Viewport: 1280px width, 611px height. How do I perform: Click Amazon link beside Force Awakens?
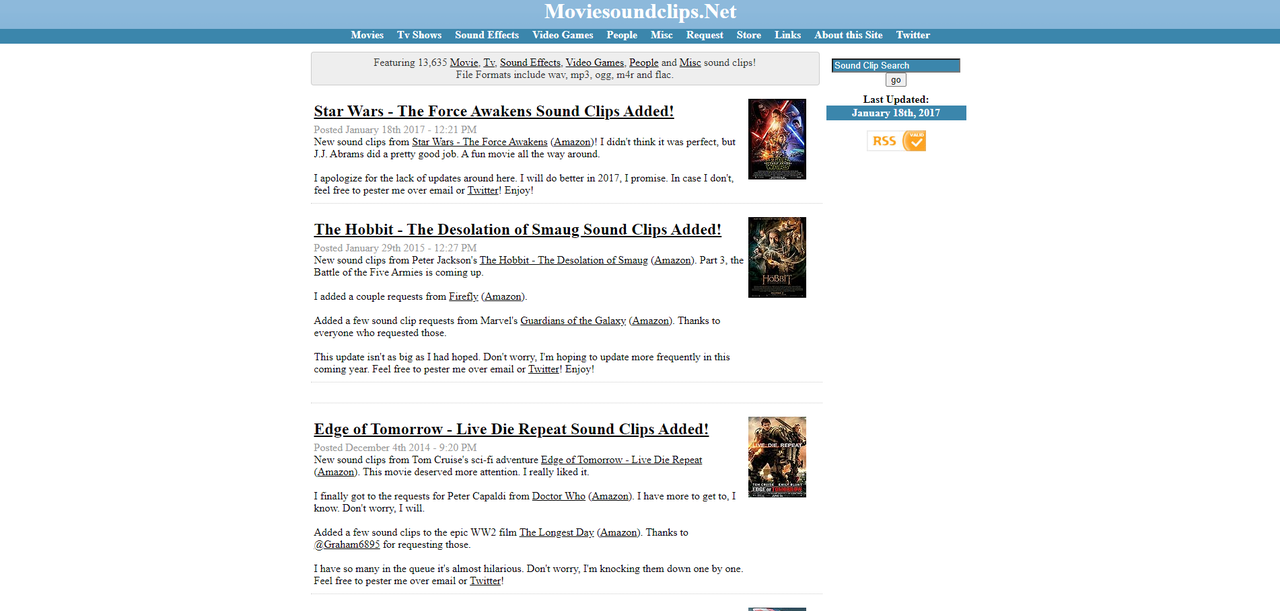(573, 142)
